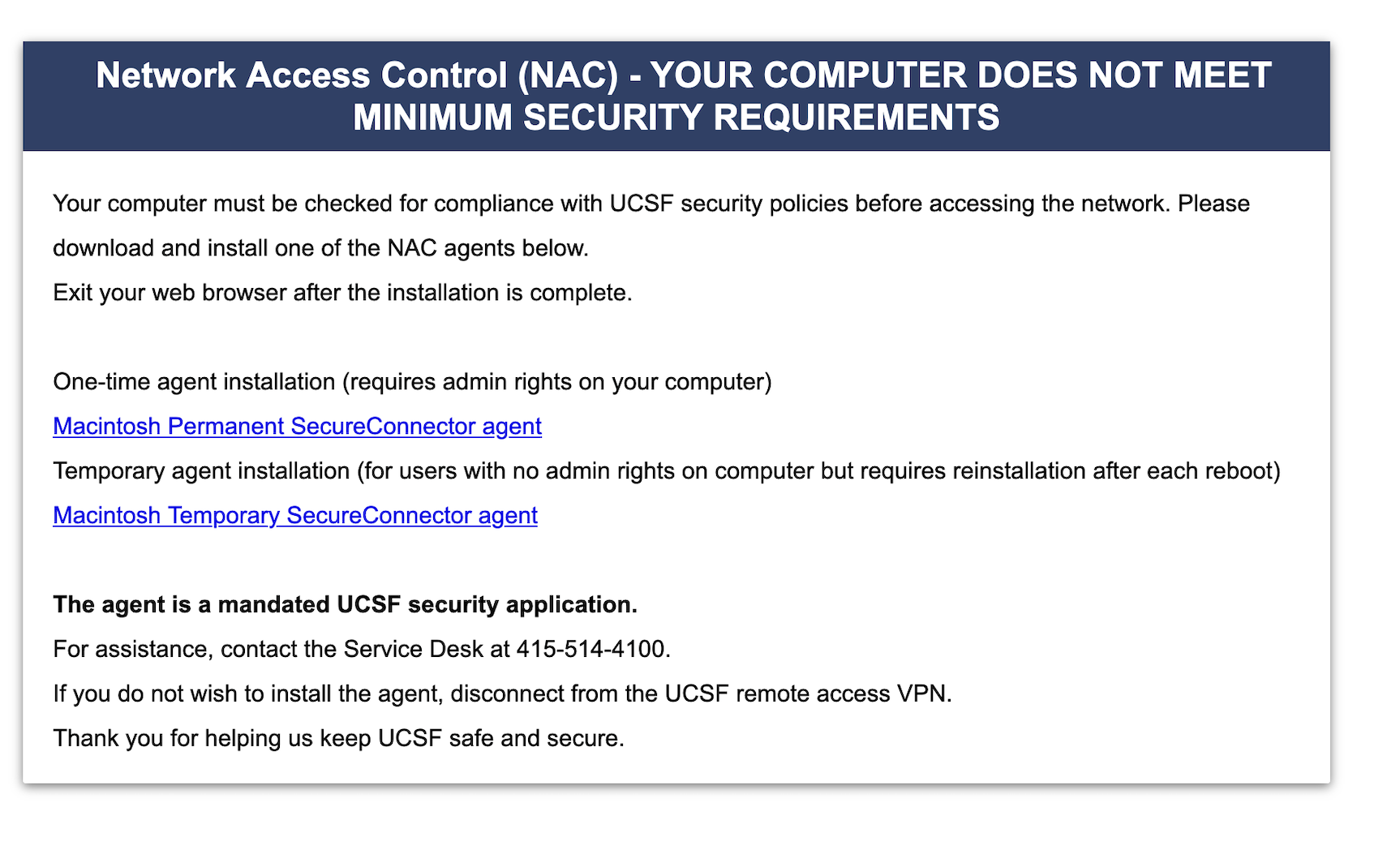Click the bold 'mandated UCSF security application' text
Screen dimensions: 1400x863
[427, 605]
